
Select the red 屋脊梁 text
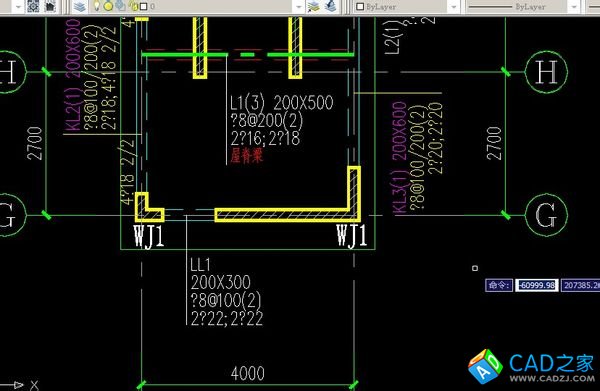point(247,155)
